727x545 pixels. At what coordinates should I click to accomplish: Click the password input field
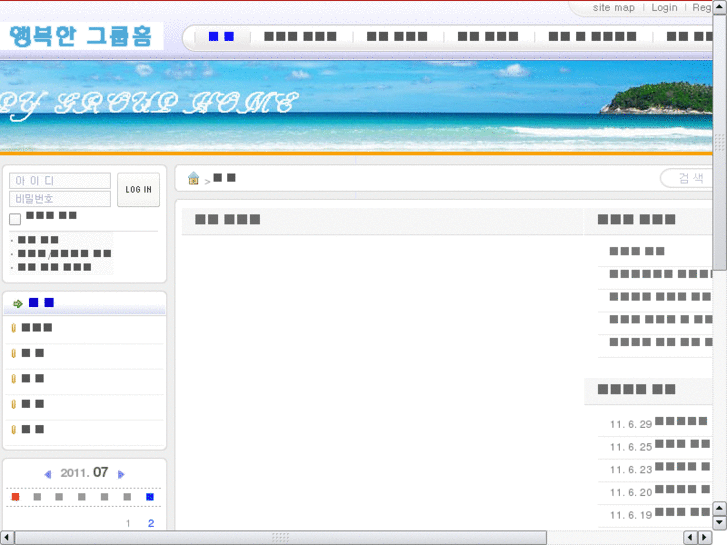pyautogui.click(x=60, y=199)
